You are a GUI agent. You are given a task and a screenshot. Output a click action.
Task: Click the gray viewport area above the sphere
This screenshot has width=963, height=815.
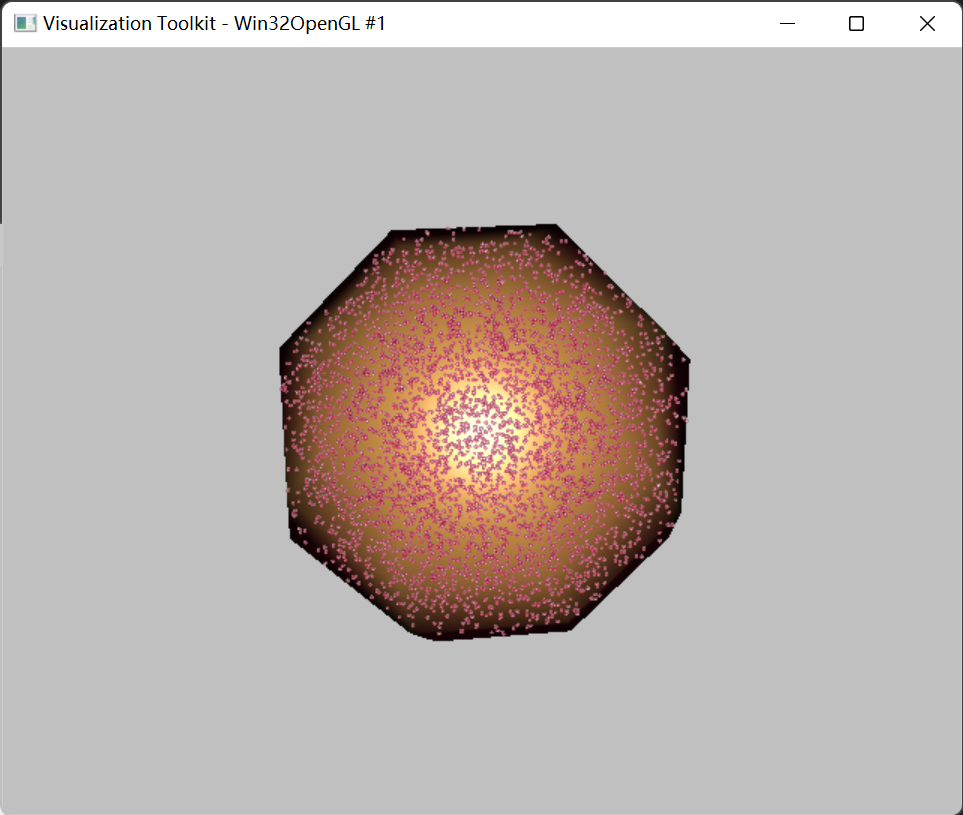[480, 130]
